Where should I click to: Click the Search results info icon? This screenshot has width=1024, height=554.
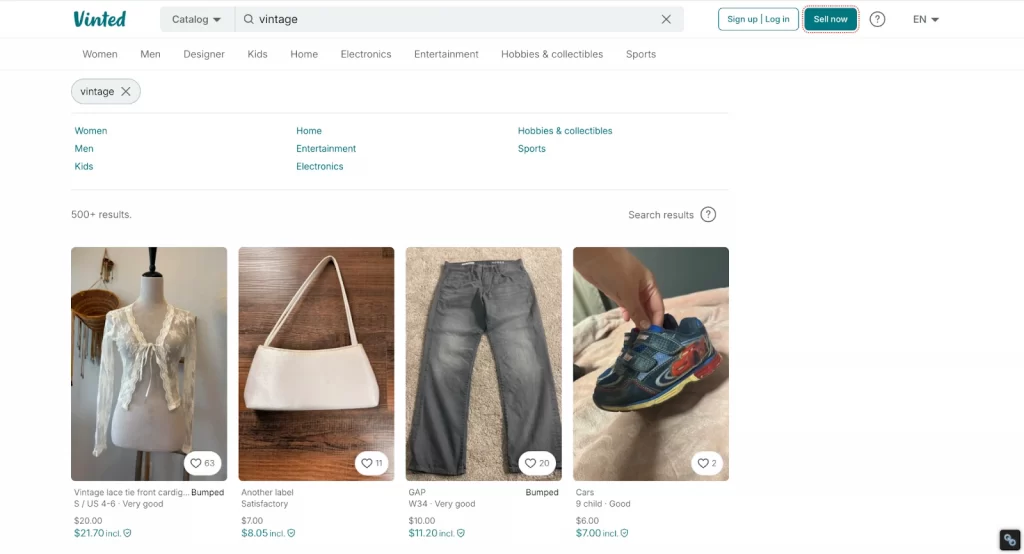pos(708,214)
